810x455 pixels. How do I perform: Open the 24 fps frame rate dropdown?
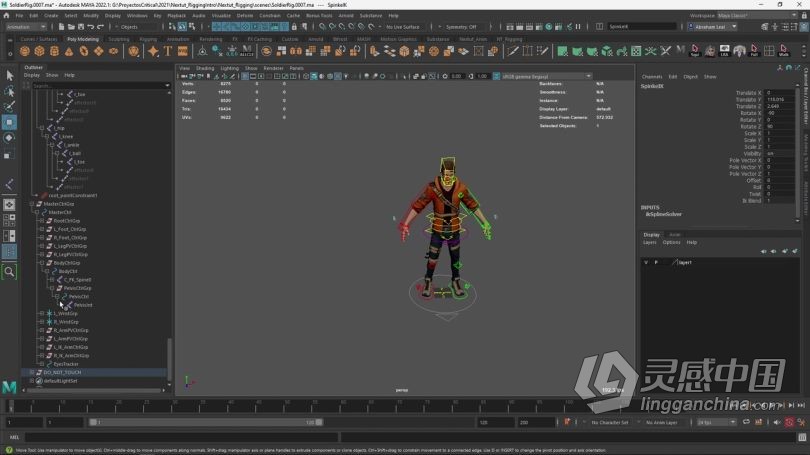716,422
